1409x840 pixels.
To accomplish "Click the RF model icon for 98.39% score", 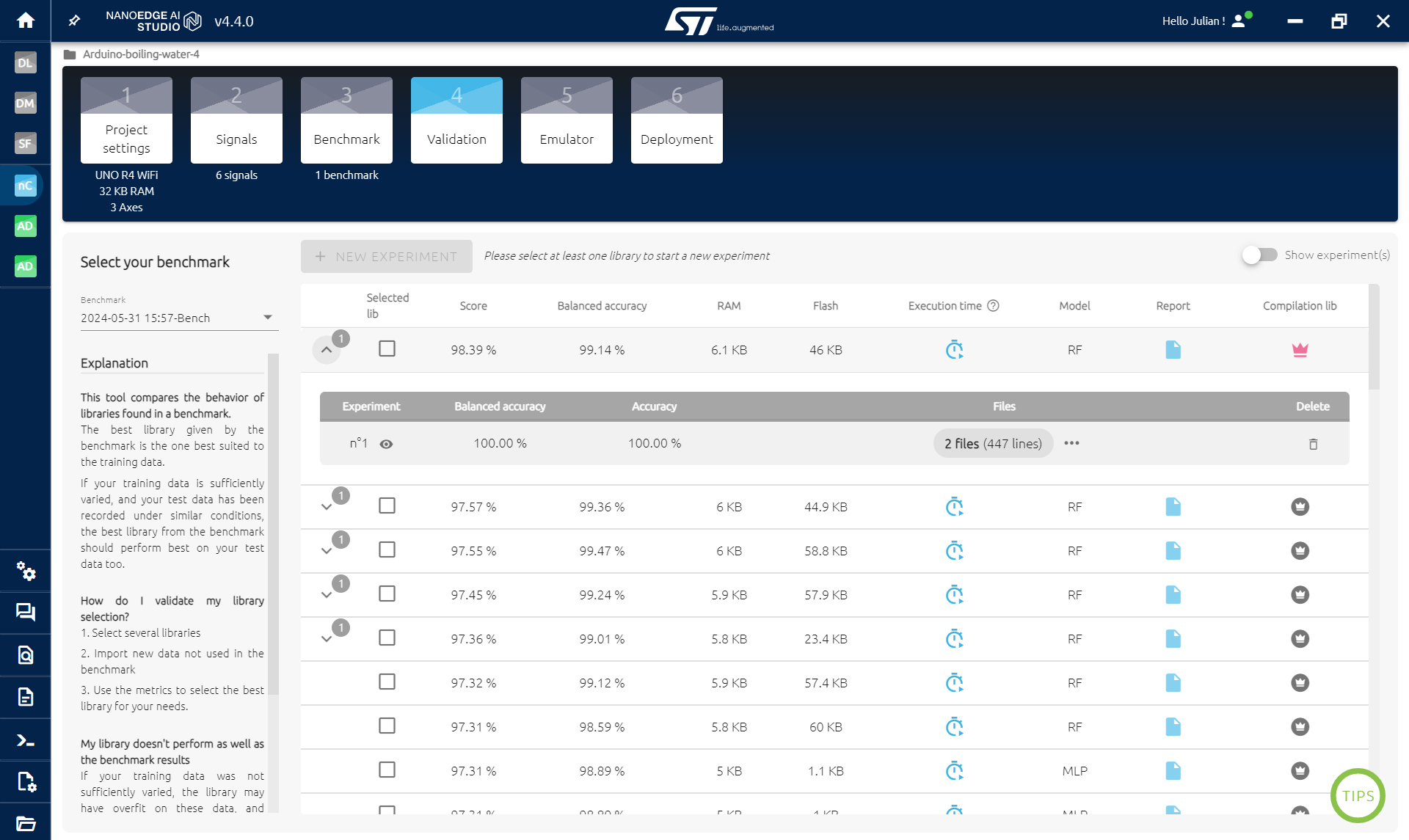I will (1075, 349).
